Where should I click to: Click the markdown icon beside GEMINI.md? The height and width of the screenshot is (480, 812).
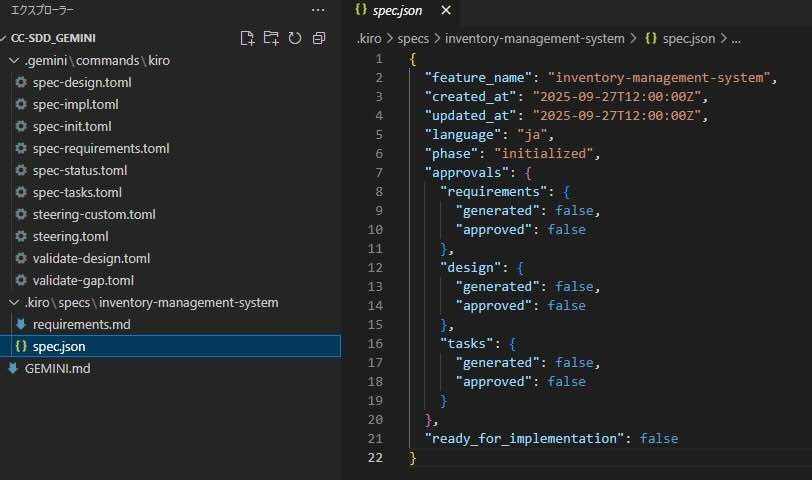13,368
